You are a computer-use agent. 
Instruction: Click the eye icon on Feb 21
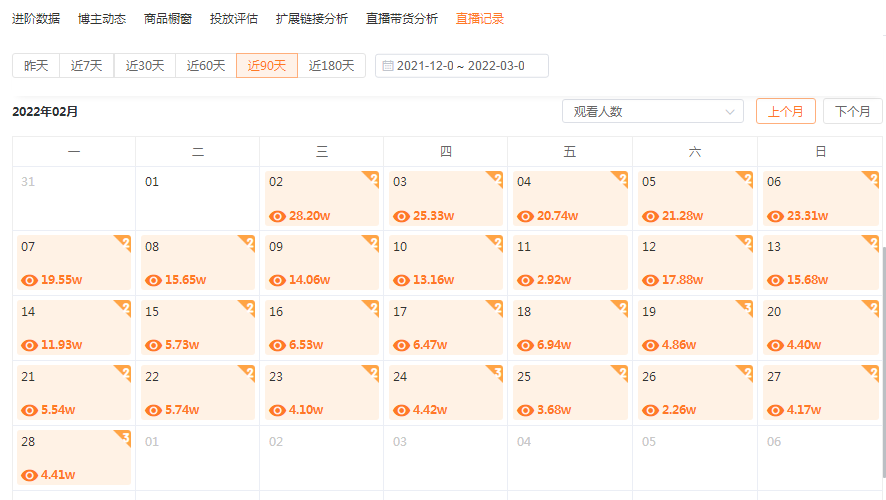point(29,410)
